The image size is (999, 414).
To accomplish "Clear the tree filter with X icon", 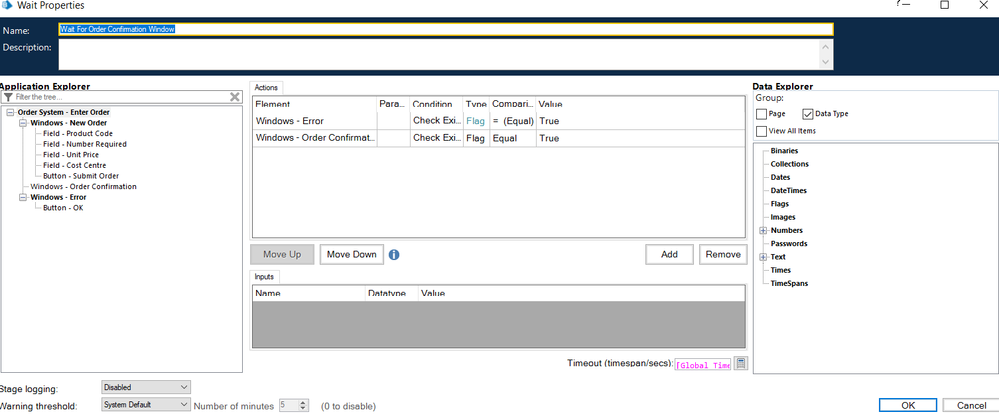I will 234,97.
